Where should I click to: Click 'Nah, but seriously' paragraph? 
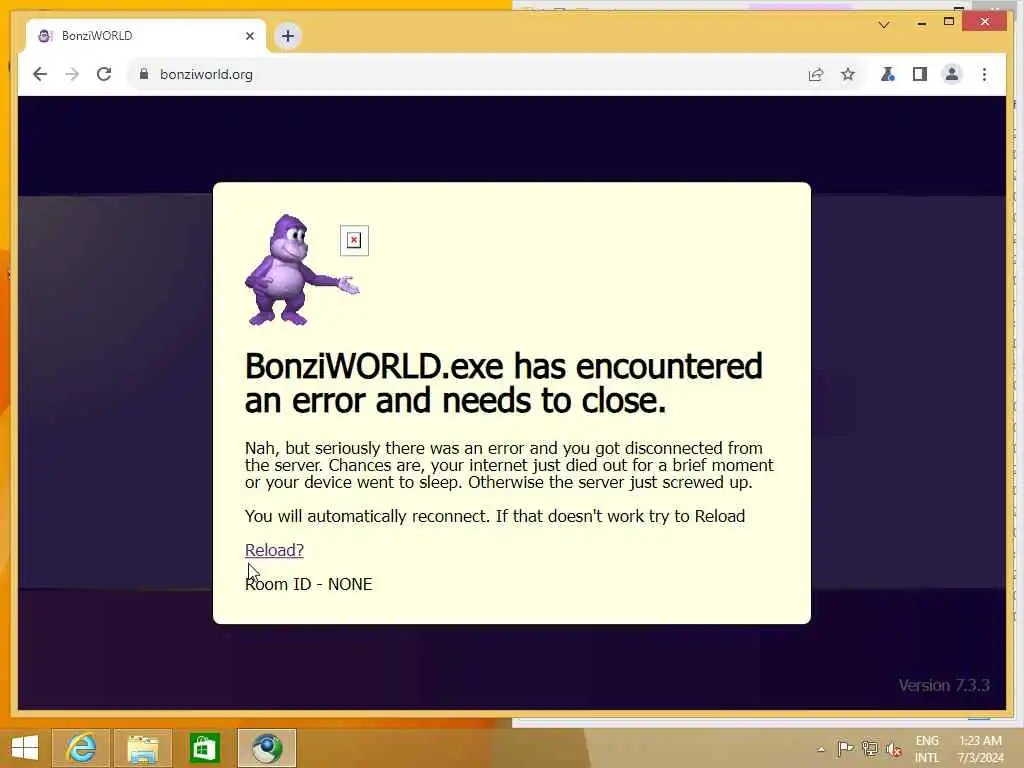click(x=509, y=465)
